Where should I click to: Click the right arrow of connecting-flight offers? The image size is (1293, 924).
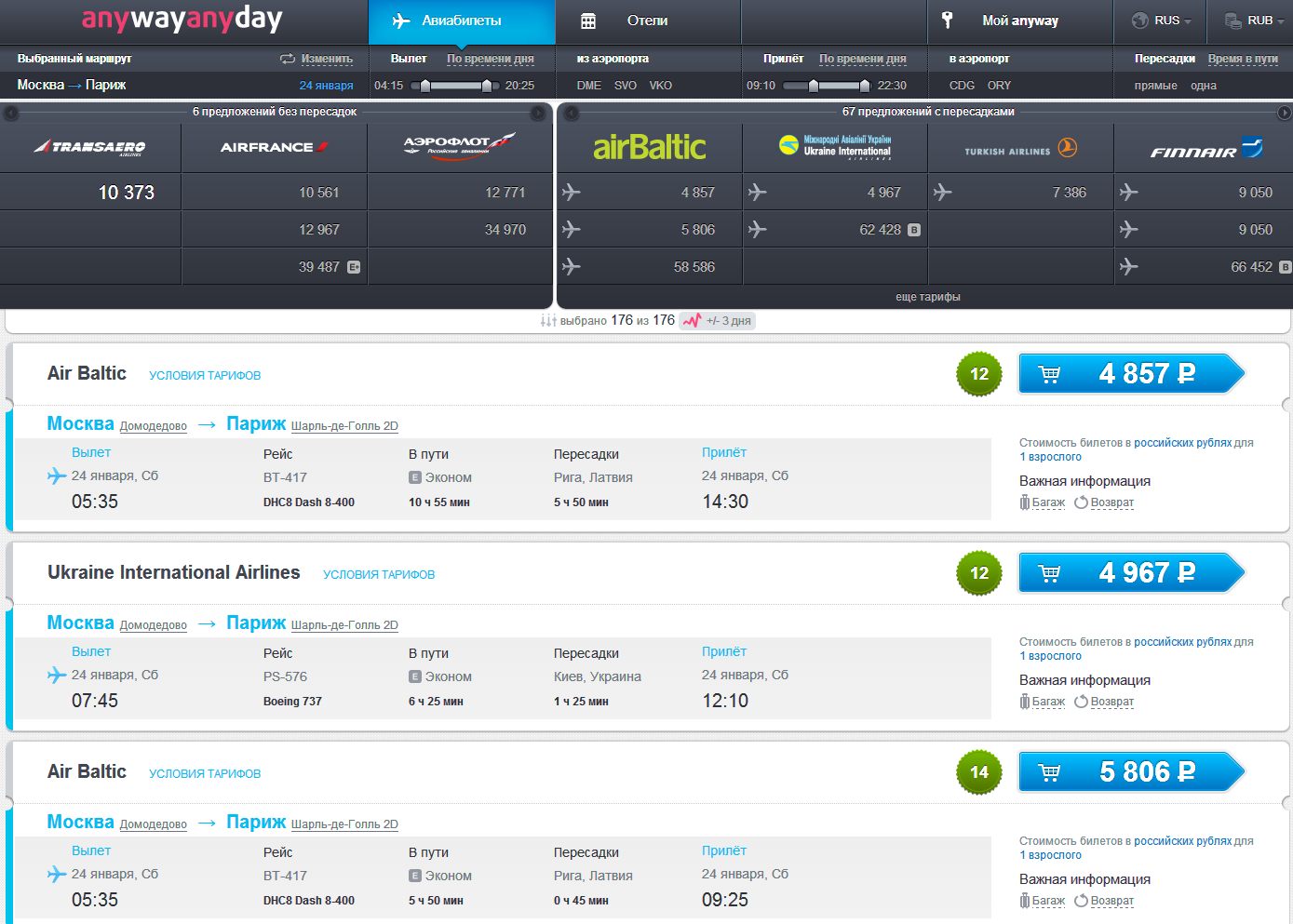click(x=1284, y=113)
